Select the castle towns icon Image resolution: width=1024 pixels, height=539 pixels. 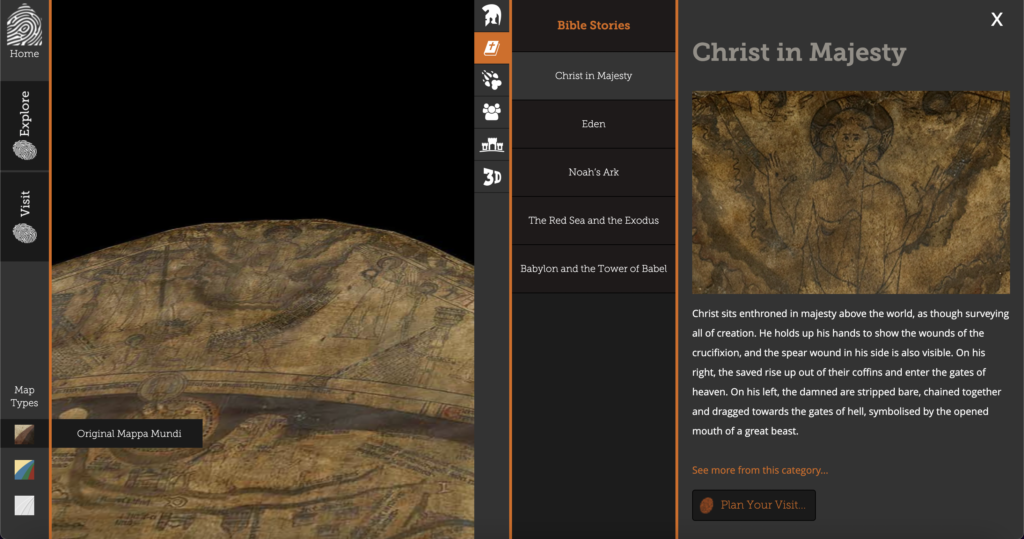(x=492, y=144)
